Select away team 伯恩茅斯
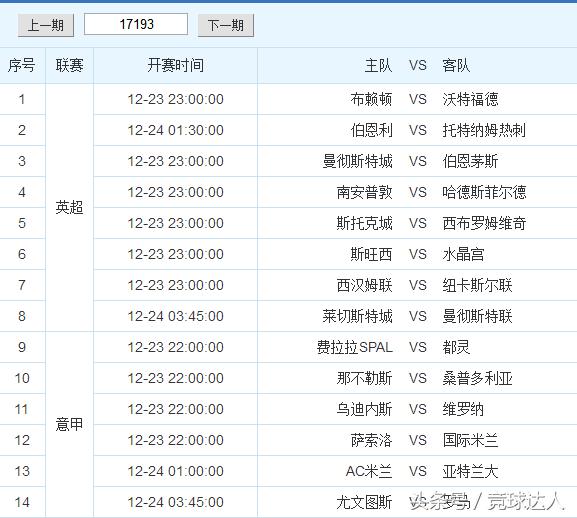The width and height of the screenshot is (577, 518). (470, 161)
